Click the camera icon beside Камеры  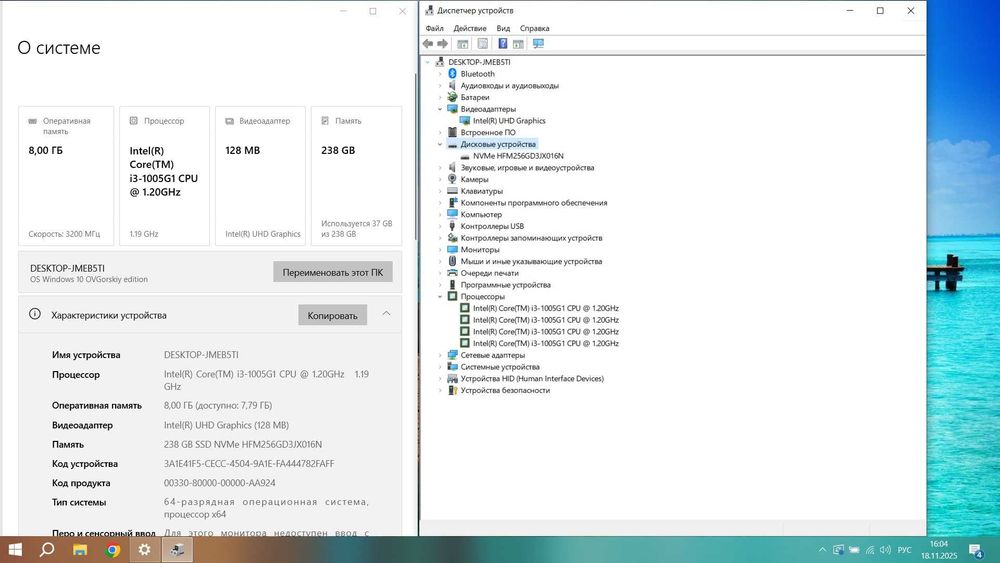[452, 179]
